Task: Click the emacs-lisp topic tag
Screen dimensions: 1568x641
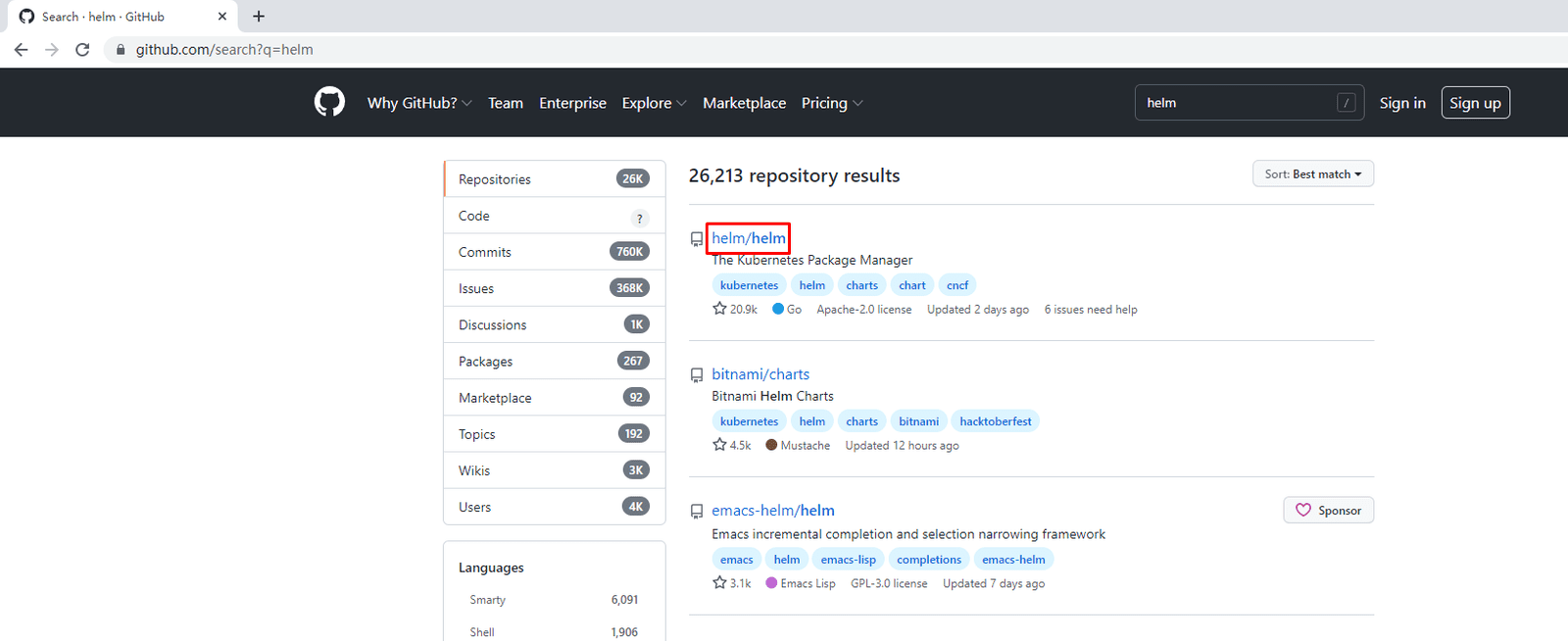Action: coord(849,560)
